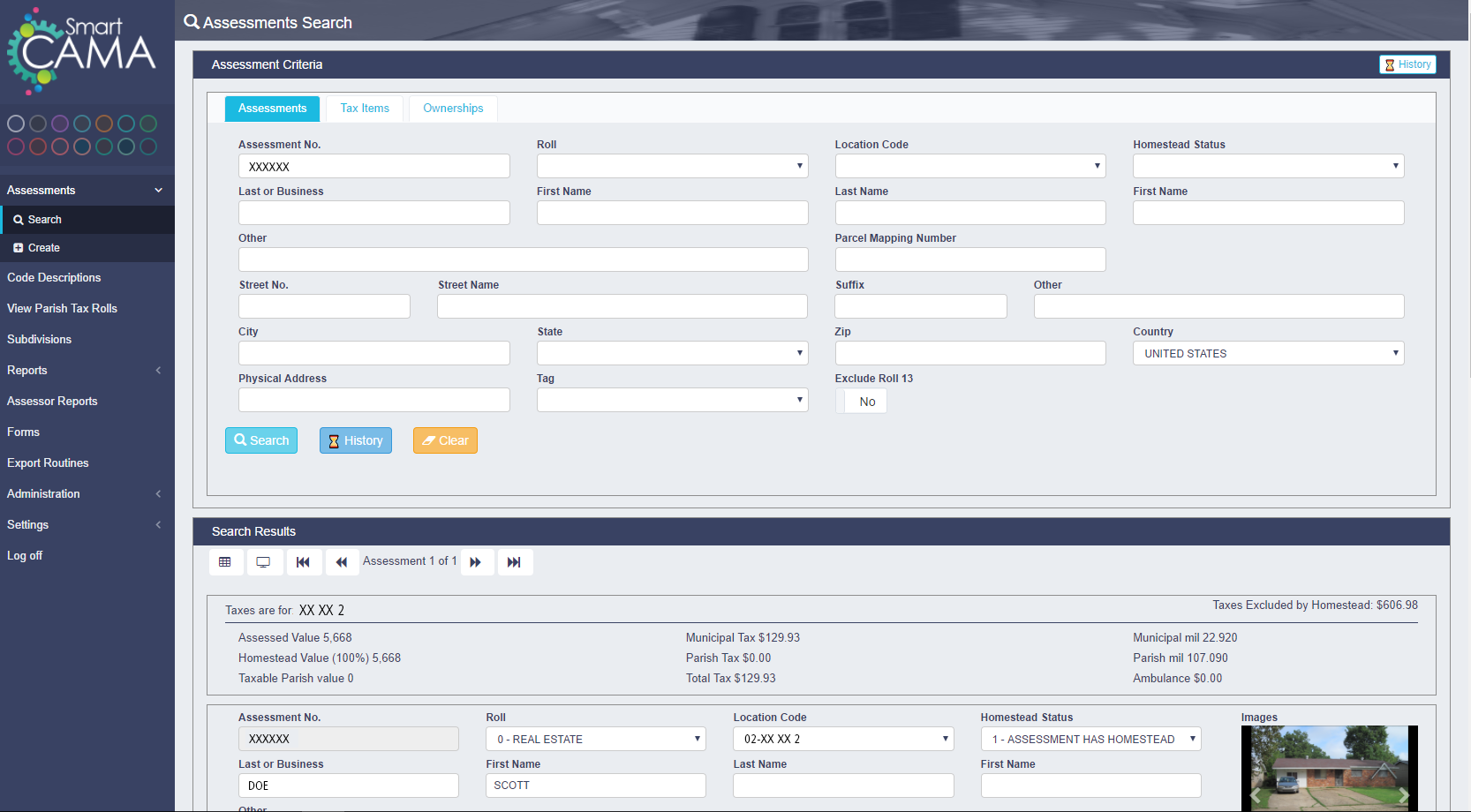Viewport: 1471px width, 812px height.
Task: Click the blue Search button
Action: pyautogui.click(x=261, y=440)
